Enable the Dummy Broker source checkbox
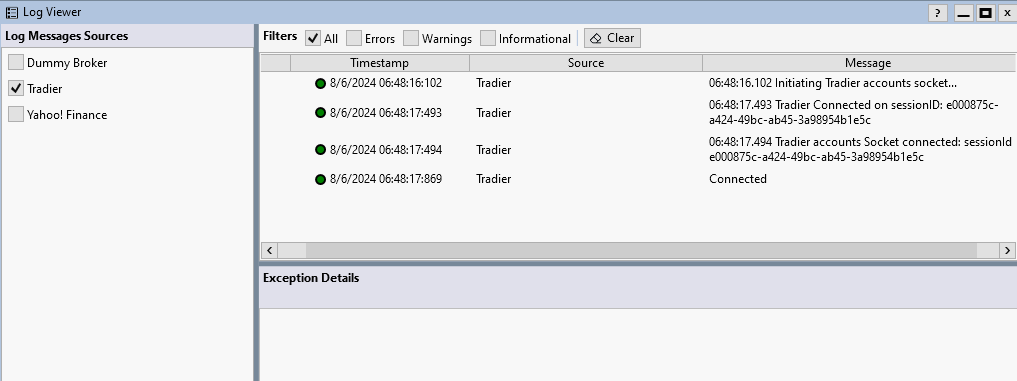Screen dimensions: 1017x381 click(x=16, y=62)
